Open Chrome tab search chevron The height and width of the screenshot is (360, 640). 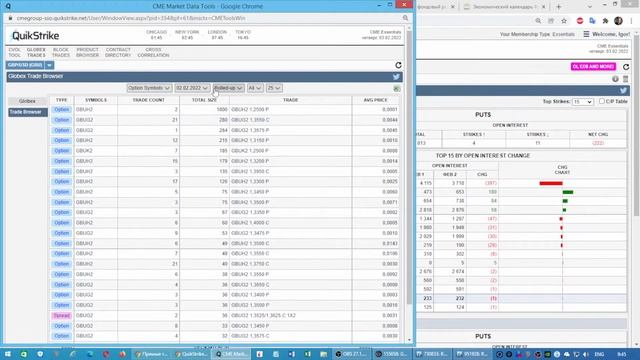coord(589,7)
